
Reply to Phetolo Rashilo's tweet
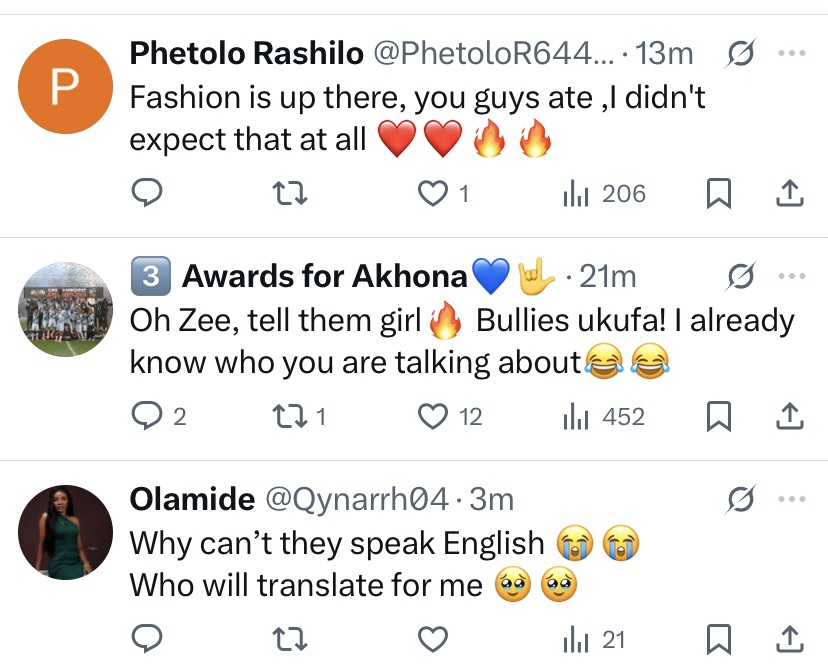[146, 193]
